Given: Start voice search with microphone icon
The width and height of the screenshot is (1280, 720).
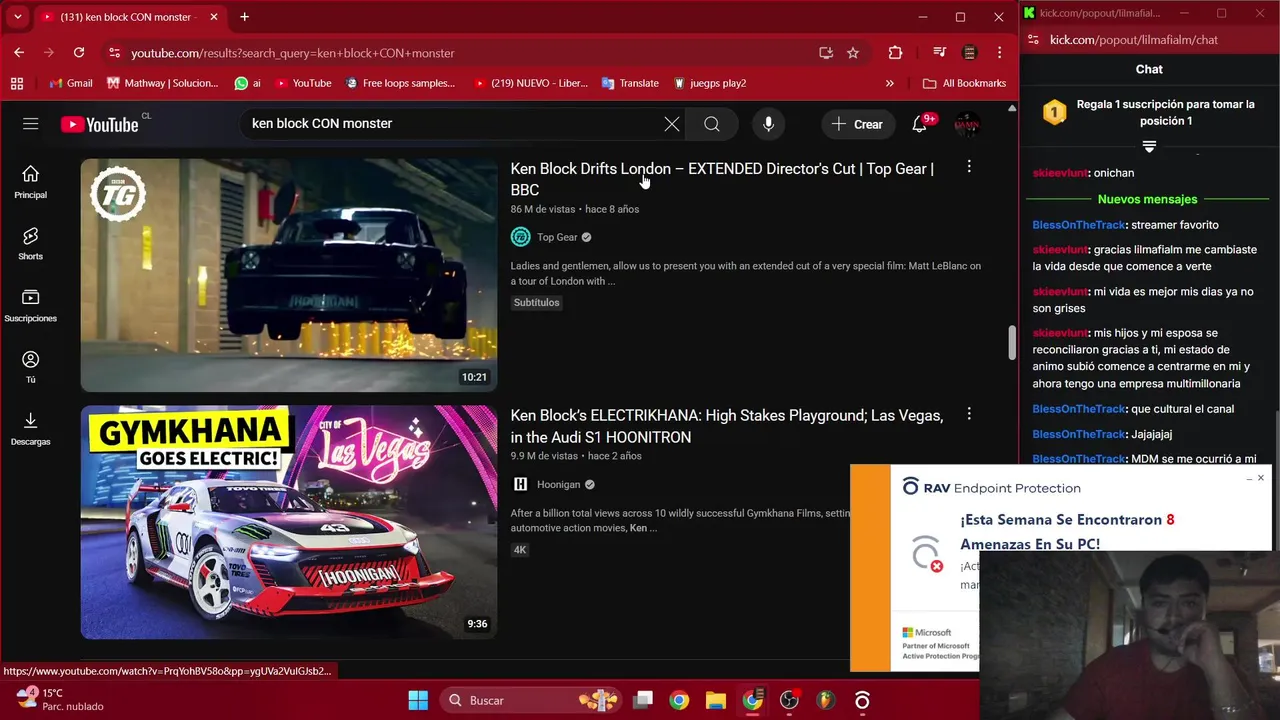Looking at the screenshot, I should 768,124.
